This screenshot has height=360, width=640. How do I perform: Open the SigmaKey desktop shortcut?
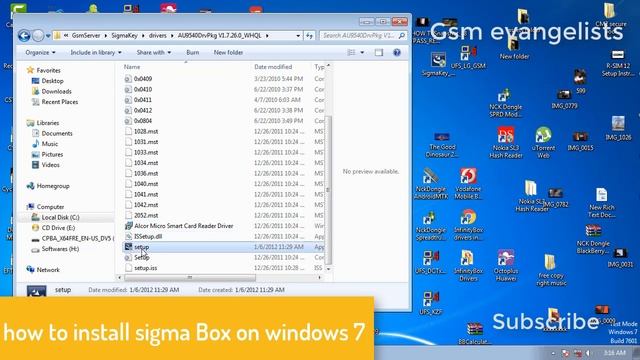point(438,65)
